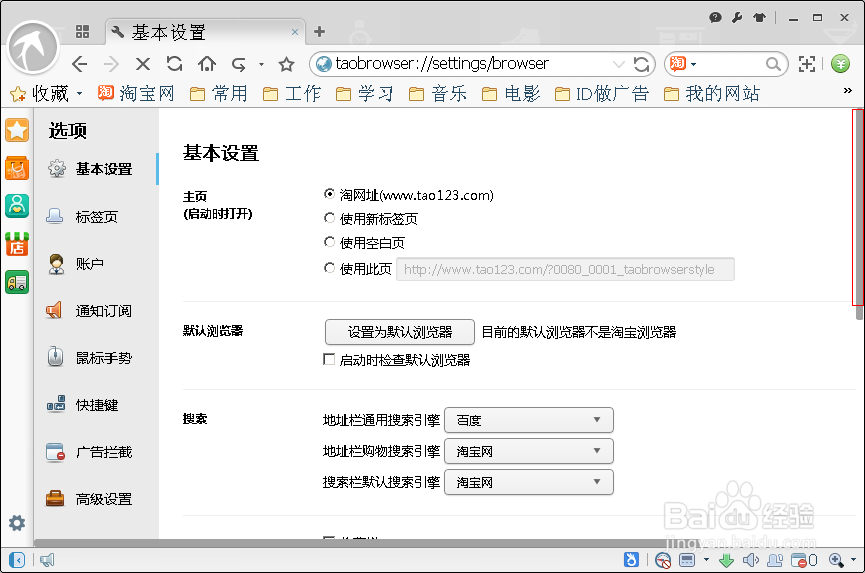Screen dimensions: 865x573
Task: Go back with the back arrow
Action: pos(79,64)
